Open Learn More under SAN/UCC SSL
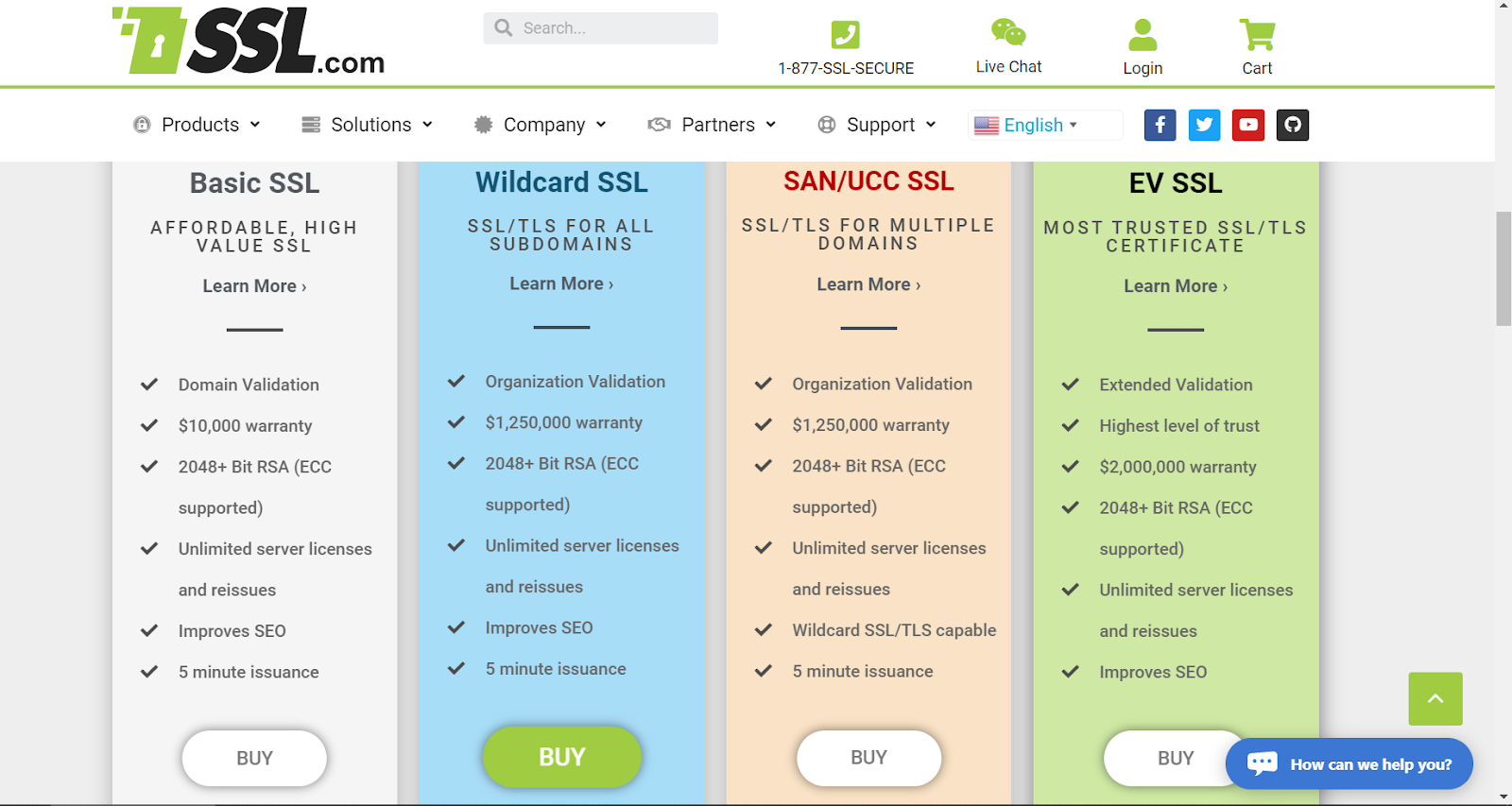The image size is (1512, 806). coord(868,284)
